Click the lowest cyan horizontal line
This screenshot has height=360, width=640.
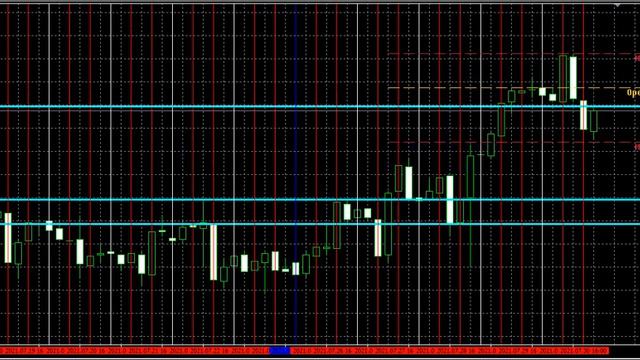pos(320,224)
